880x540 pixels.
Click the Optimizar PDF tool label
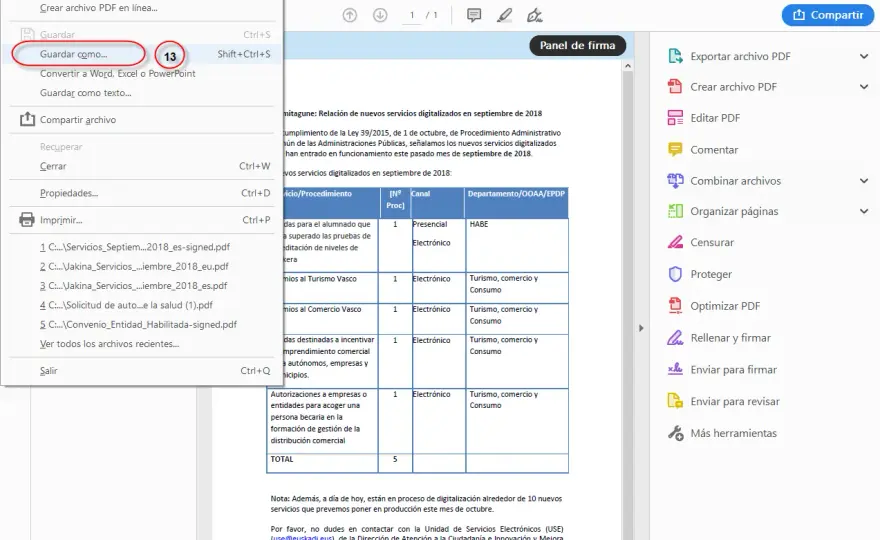(725, 306)
